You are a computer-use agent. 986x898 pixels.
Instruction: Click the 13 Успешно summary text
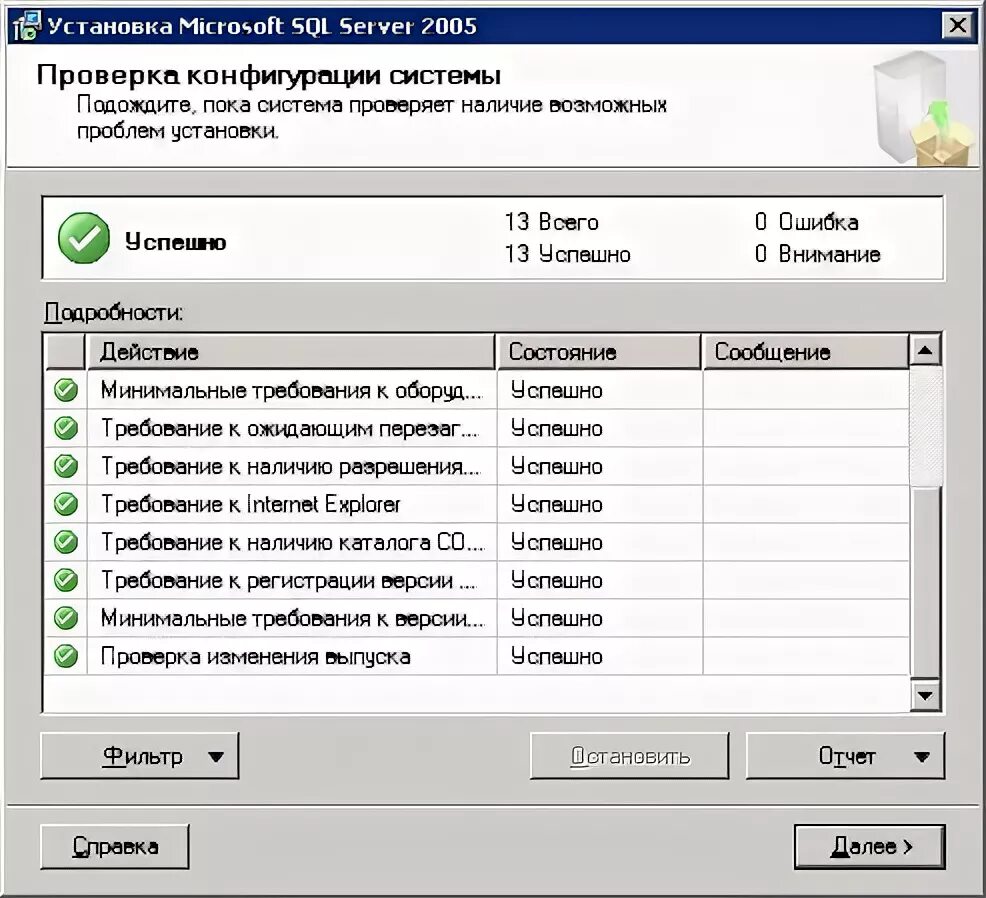point(567,254)
